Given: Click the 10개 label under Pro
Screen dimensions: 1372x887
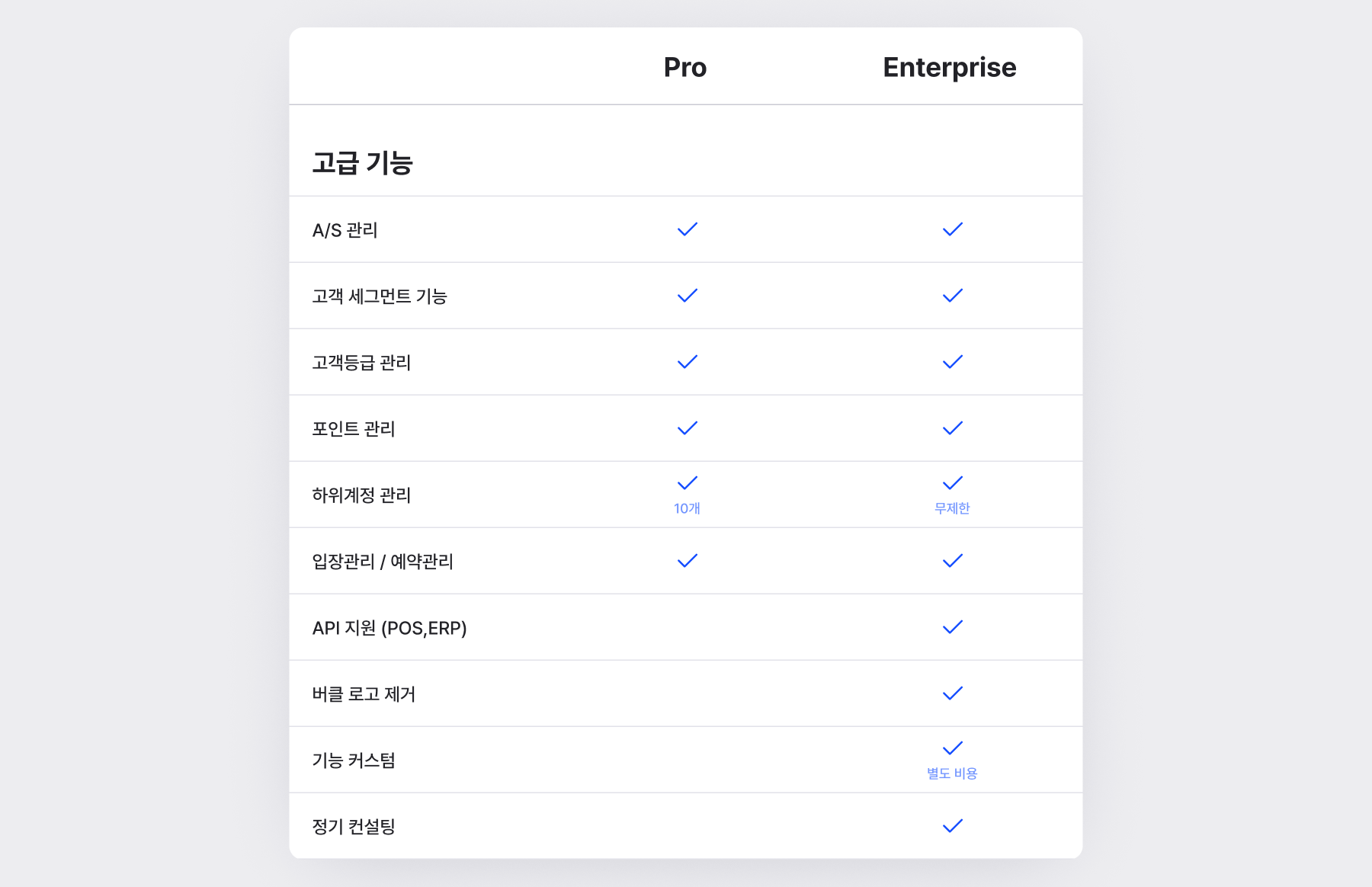Looking at the screenshot, I should (687, 508).
